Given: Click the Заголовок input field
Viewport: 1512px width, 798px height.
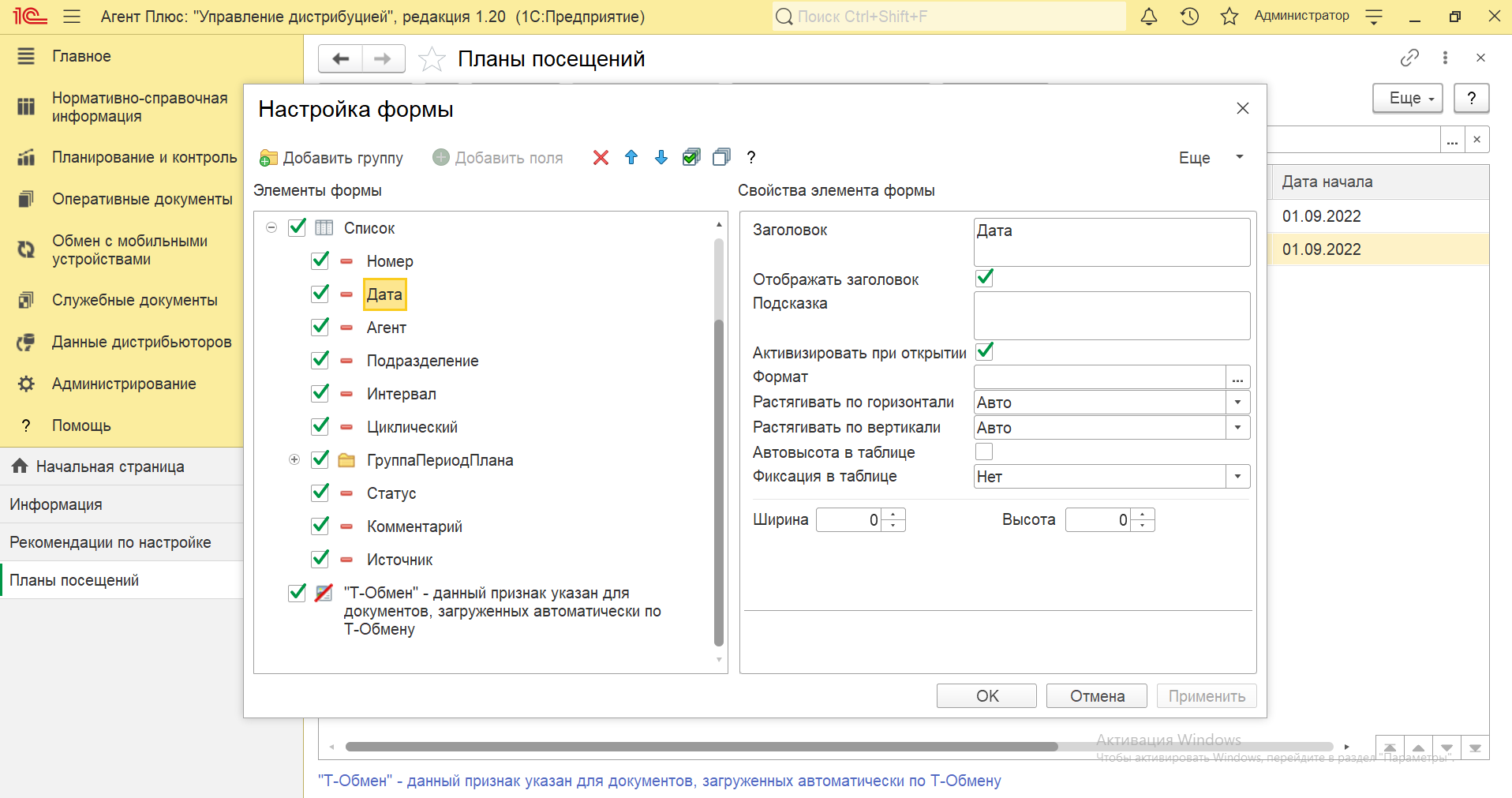Looking at the screenshot, I should [1112, 242].
